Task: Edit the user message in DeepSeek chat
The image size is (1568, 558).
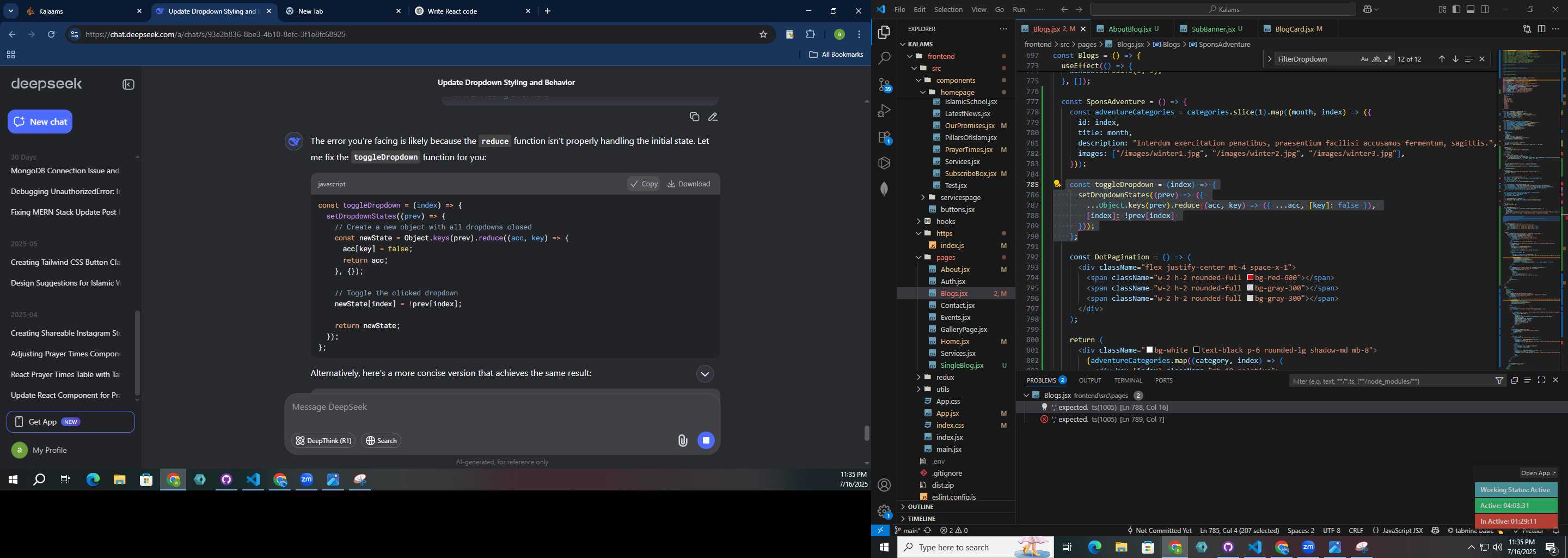Action: tap(713, 117)
